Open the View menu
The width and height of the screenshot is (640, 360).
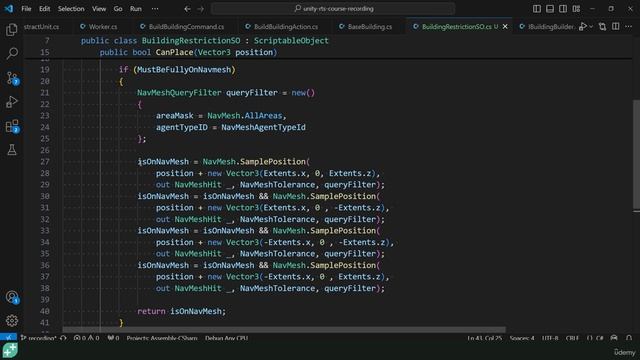99,9
